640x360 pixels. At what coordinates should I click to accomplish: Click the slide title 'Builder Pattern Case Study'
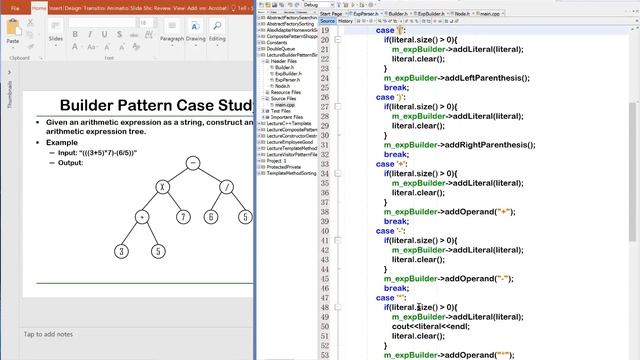[157, 105]
